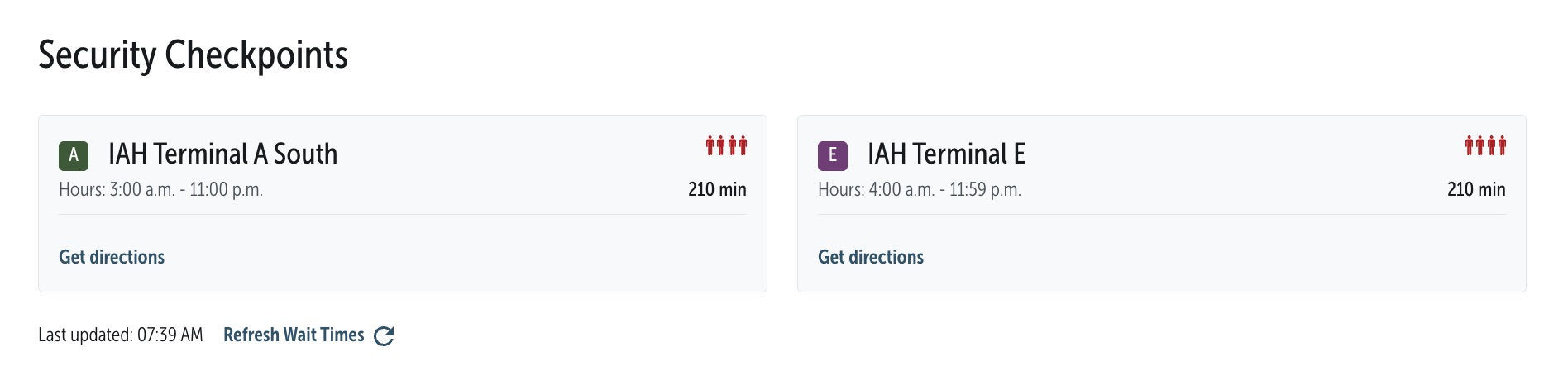Click the purple Terminal E badge icon
This screenshot has height=385, width=1568.
(x=832, y=155)
